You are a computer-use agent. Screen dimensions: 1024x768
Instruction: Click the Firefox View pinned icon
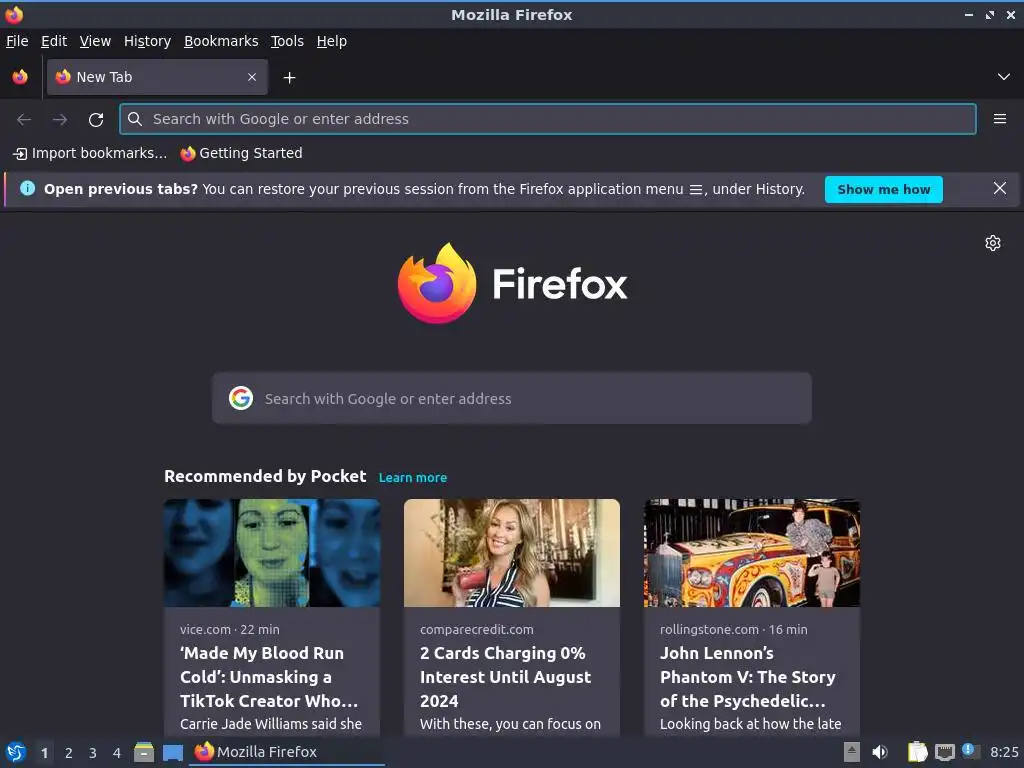pyautogui.click(x=20, y=77)
